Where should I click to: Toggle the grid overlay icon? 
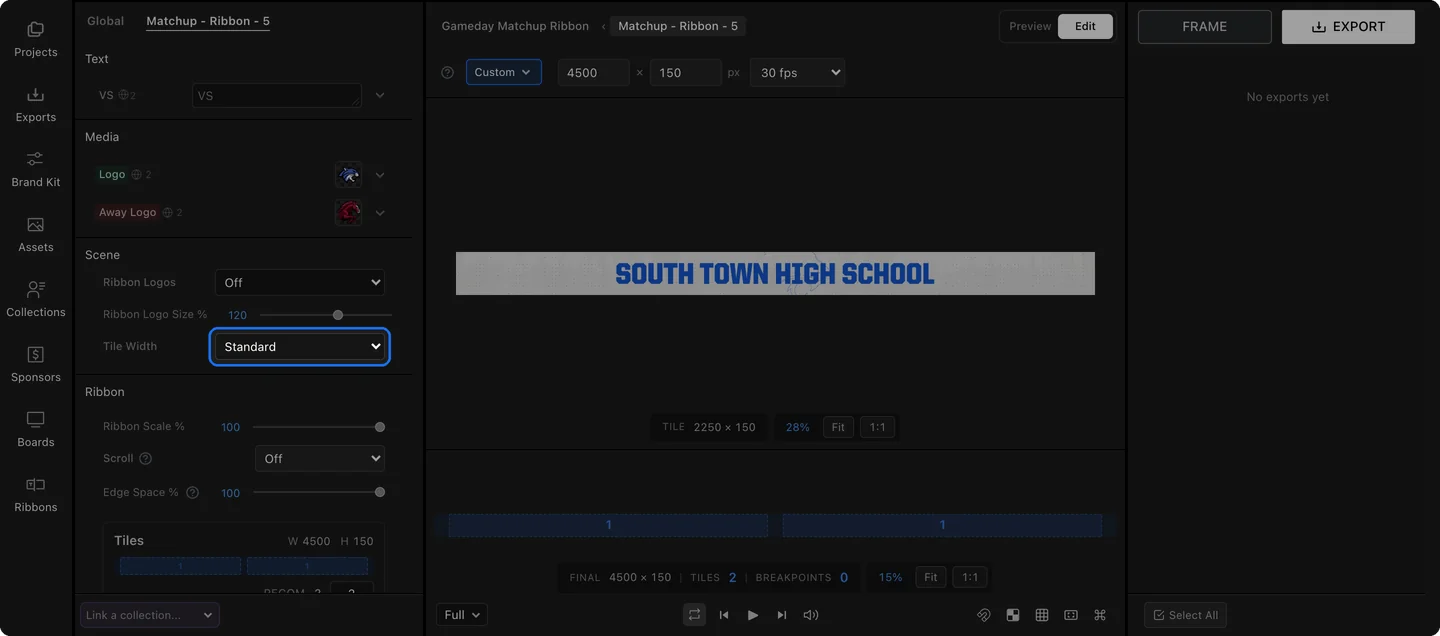1042,615
